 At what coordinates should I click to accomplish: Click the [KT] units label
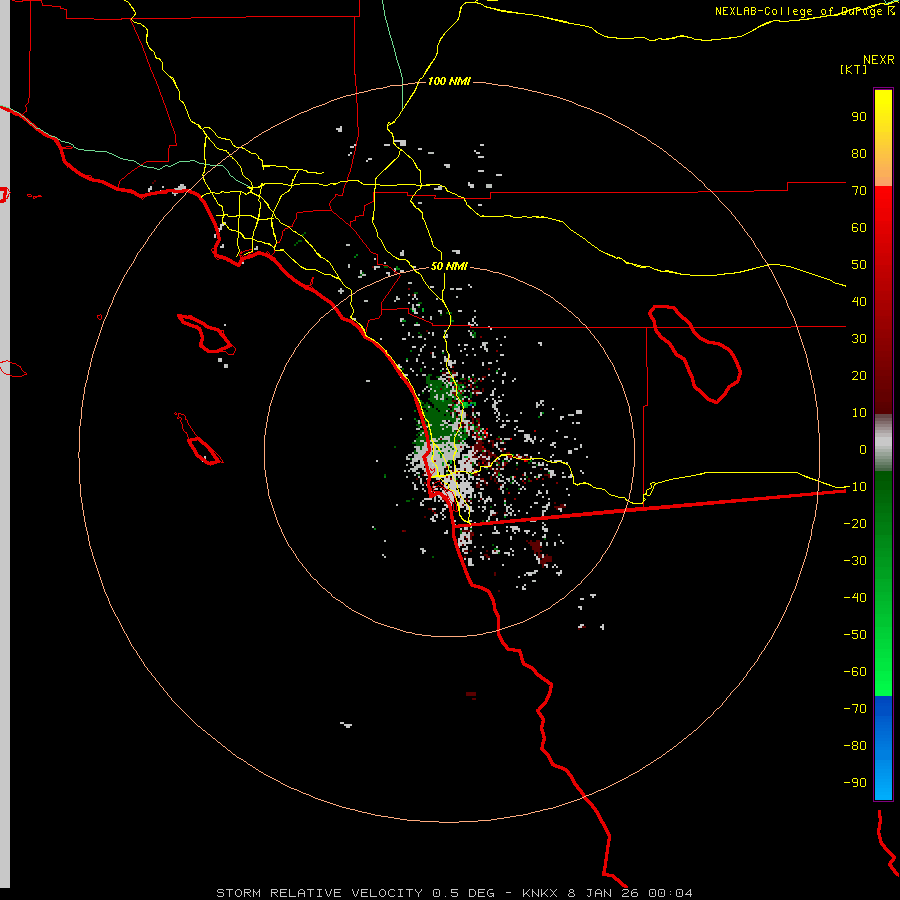pyautogui.click(x=854, y=69)
